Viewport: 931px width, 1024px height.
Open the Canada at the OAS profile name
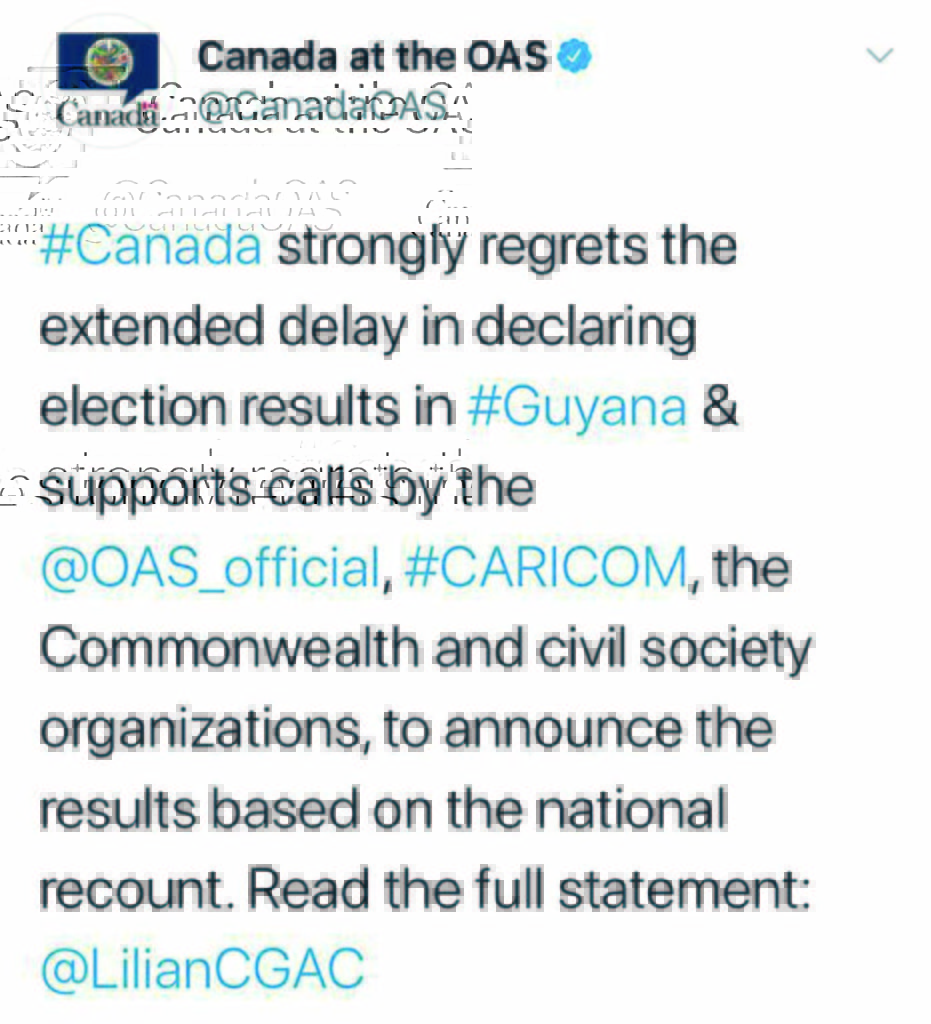click(x=373, y=57)
